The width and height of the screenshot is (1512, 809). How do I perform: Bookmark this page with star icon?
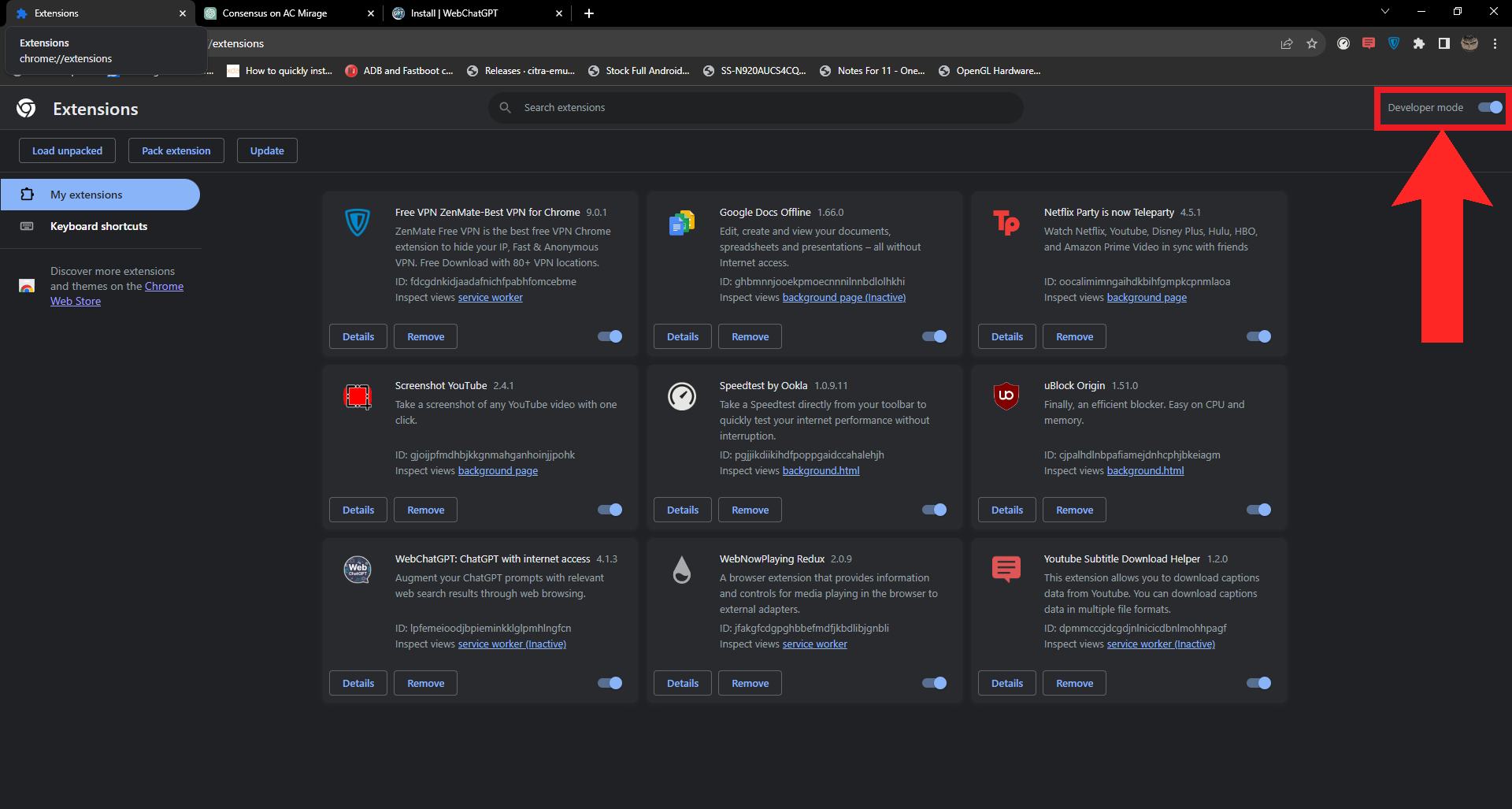tap(1312, 44)
